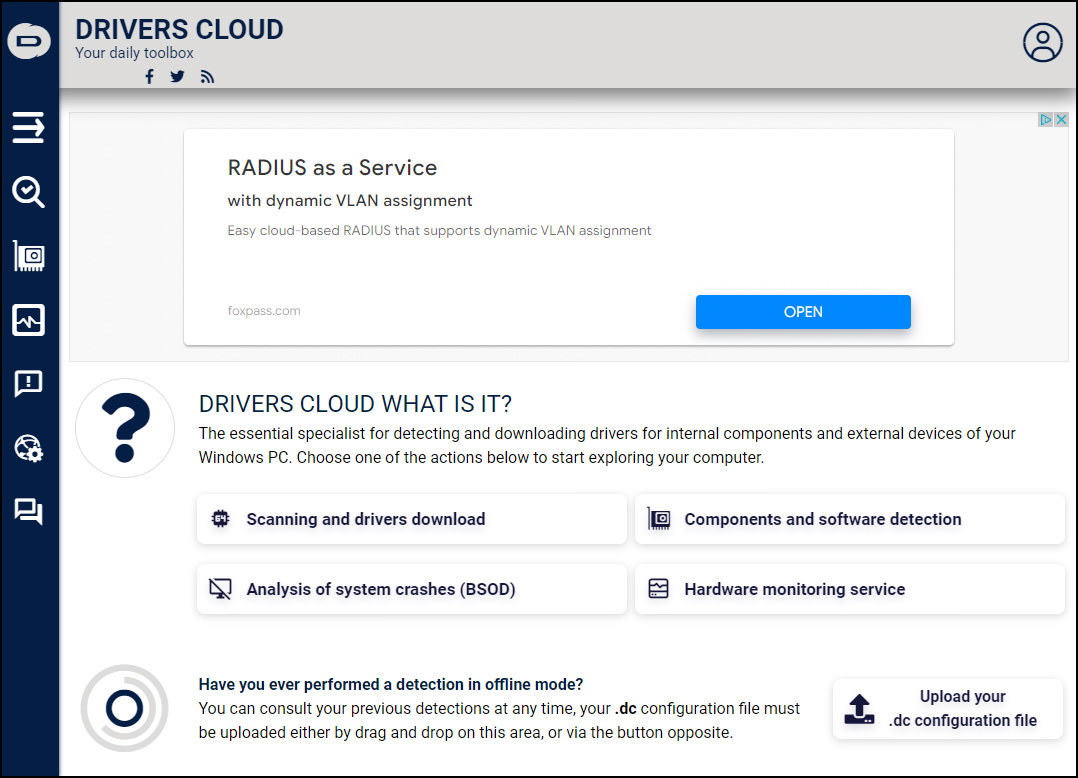Click the RADIUS as a Service ad headline
Screen dimensions: 1078x778
point(332,168)
